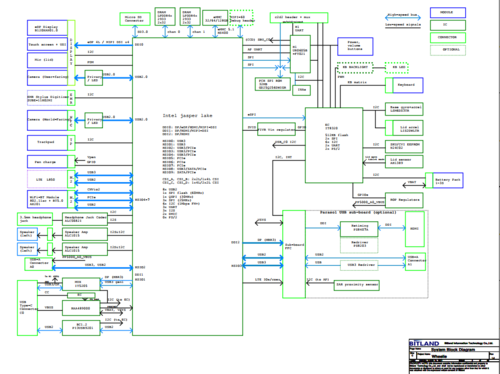This screenshot has width=500, height=374.
Task: Select the CONNECTOR legend box
Action: (x=448, y=37)
